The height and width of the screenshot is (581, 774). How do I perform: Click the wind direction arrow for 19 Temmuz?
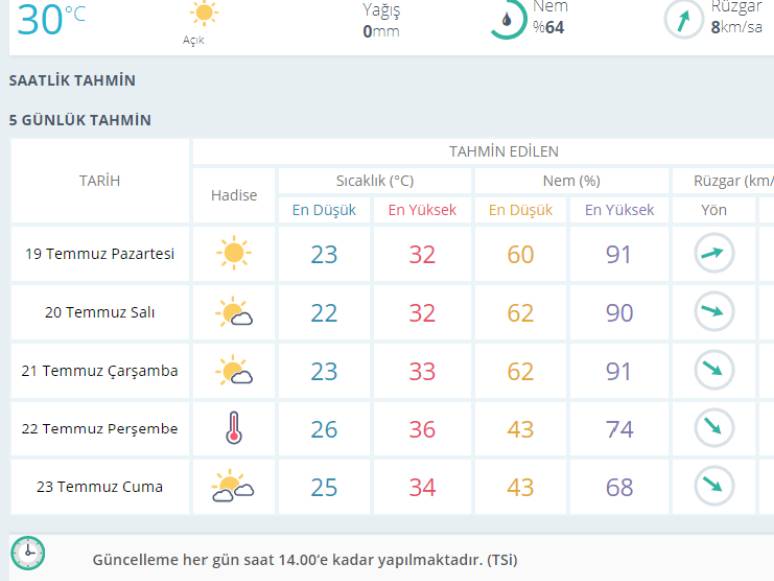pyautogui.click(x=714, y=253)
